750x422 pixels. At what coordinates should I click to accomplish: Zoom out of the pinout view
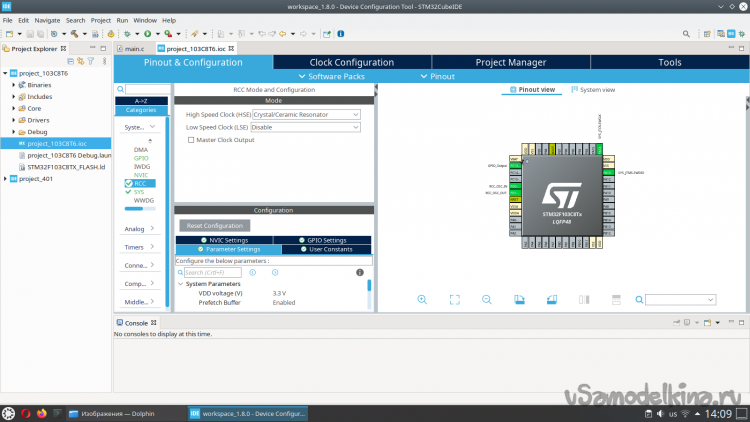[x=486, y=299]
